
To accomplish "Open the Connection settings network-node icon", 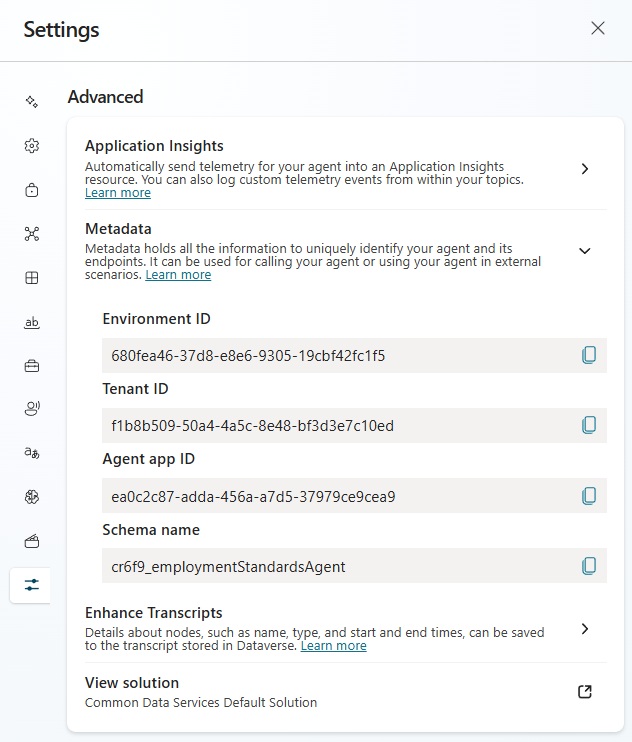I will tap(31, 234).
